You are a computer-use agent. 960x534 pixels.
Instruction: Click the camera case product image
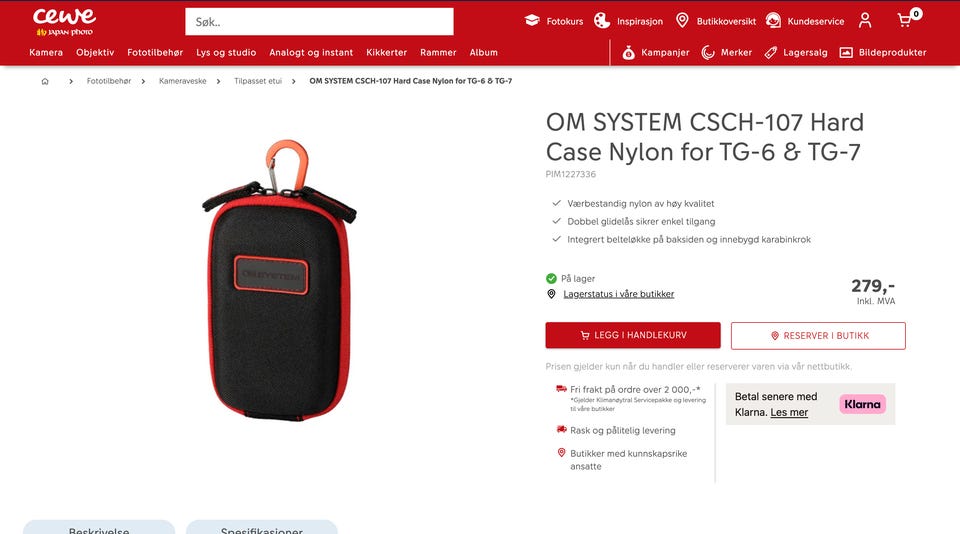tap(280, 280)
